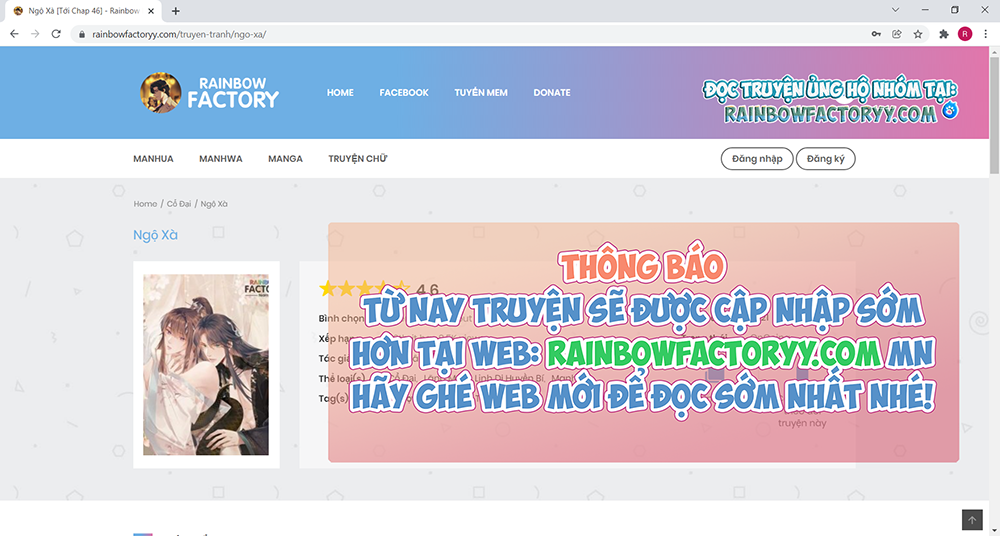This screenshot has width=1000, height=536.
Task: Click the Ngộ Xà cover thumbnail
Action: 206,365
